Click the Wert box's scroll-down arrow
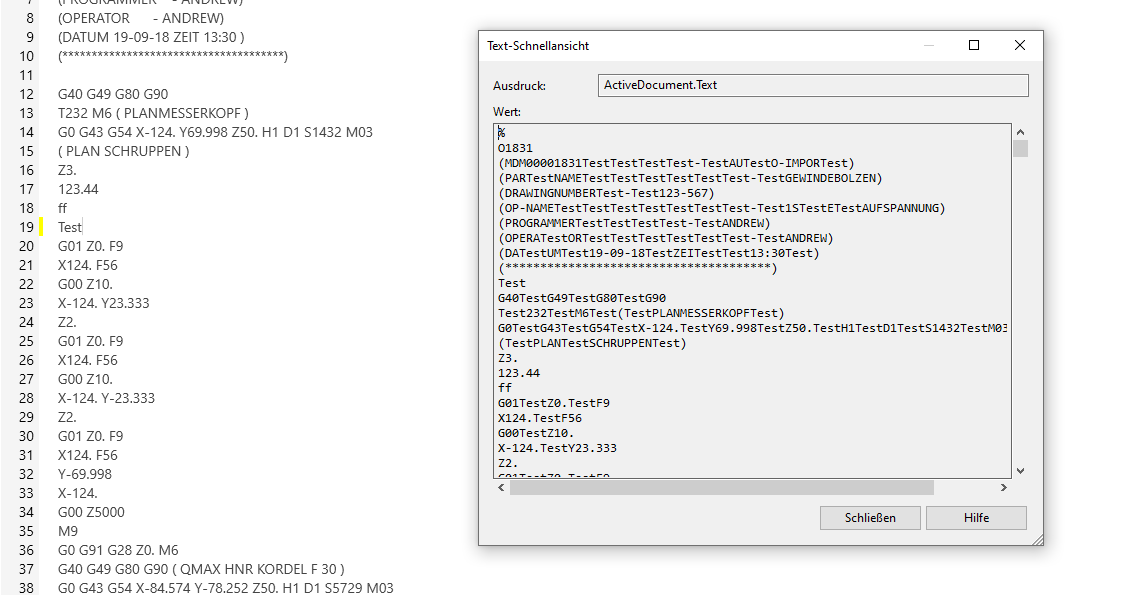 (1020, 471)
